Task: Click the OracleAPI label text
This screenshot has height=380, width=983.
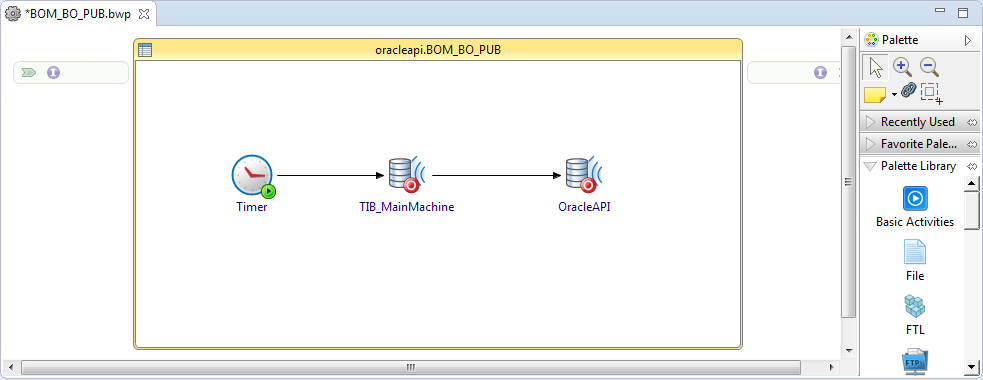Action: (584, 207)
